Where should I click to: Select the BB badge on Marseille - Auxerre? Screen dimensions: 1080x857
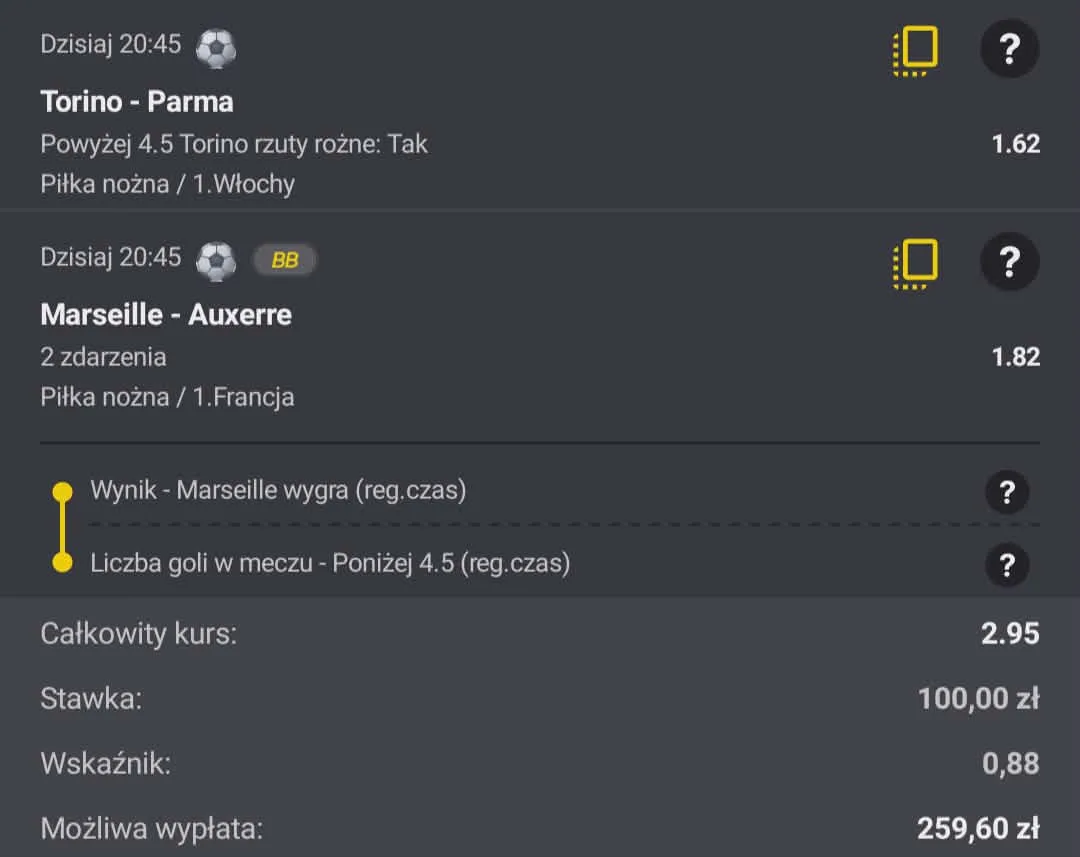point(284,260)
